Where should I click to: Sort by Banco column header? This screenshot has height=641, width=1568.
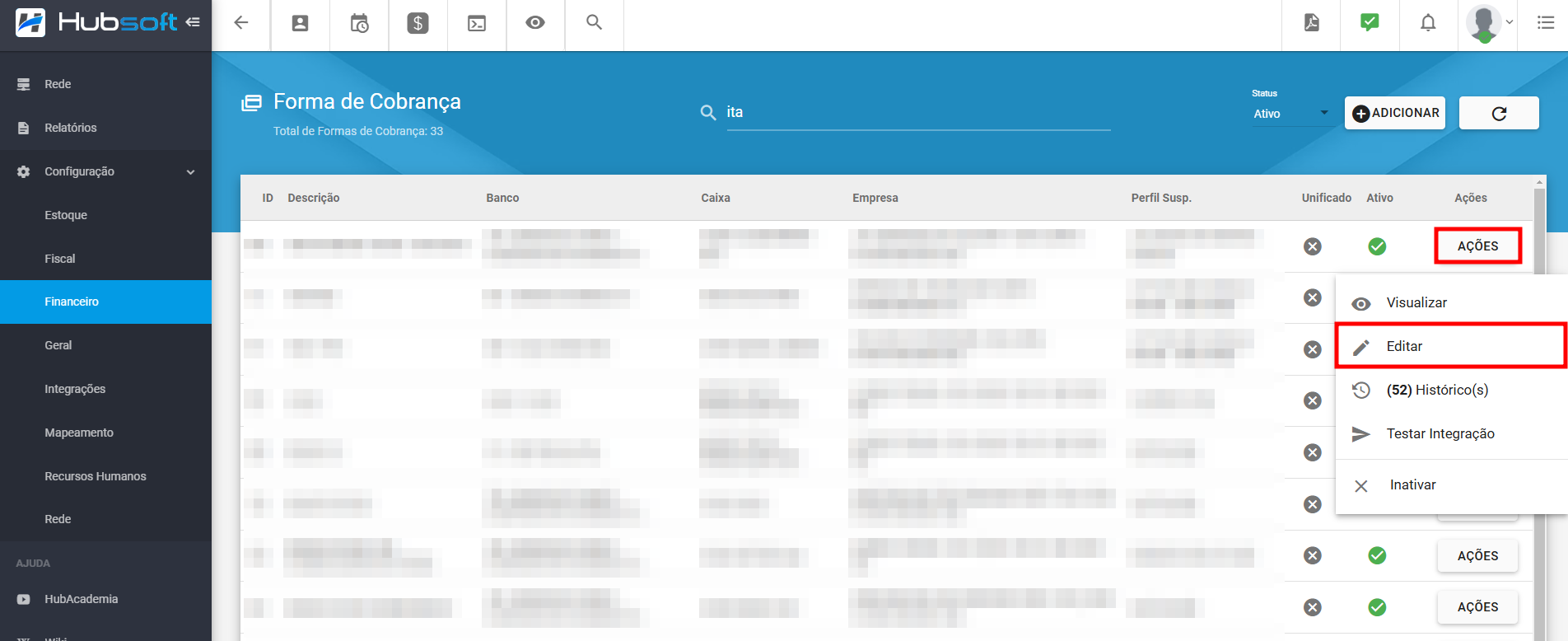(x=502, y=198)
